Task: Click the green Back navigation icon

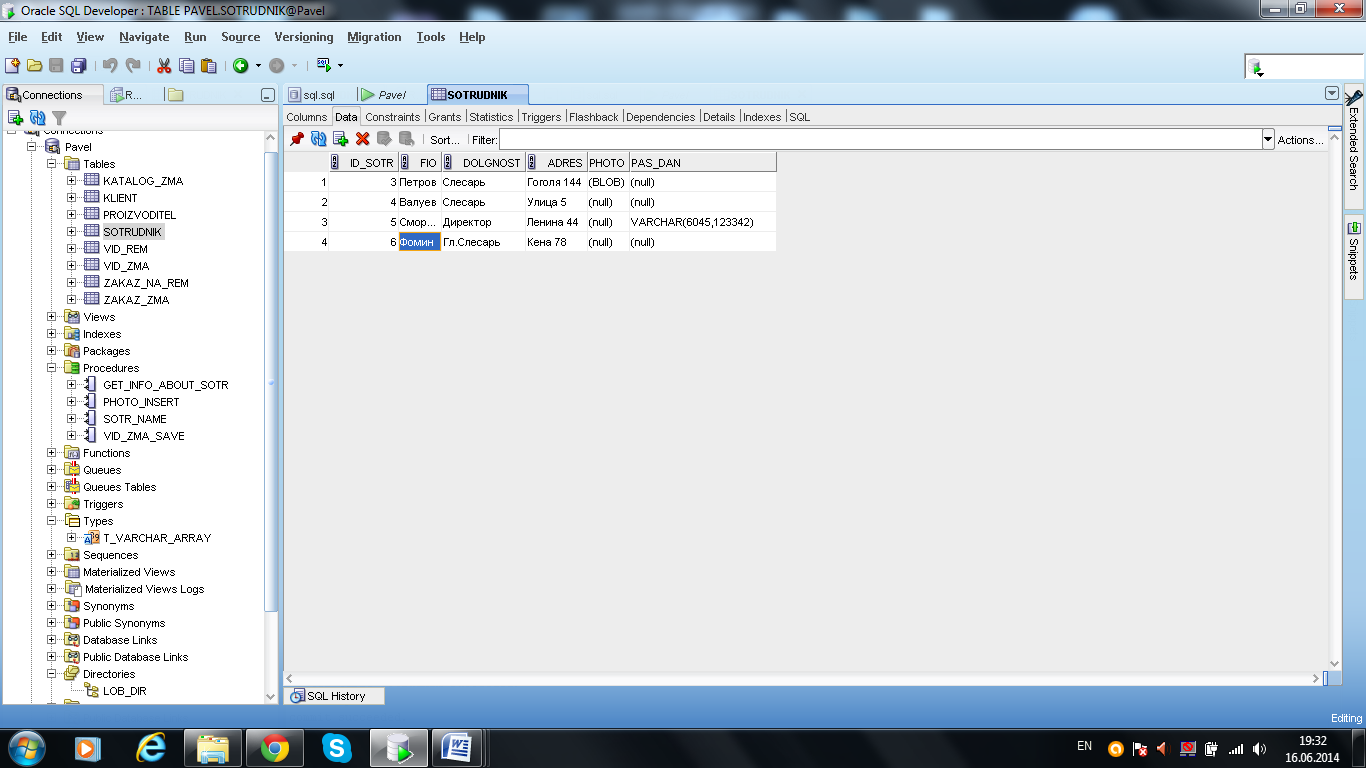Action: (241, 65)
